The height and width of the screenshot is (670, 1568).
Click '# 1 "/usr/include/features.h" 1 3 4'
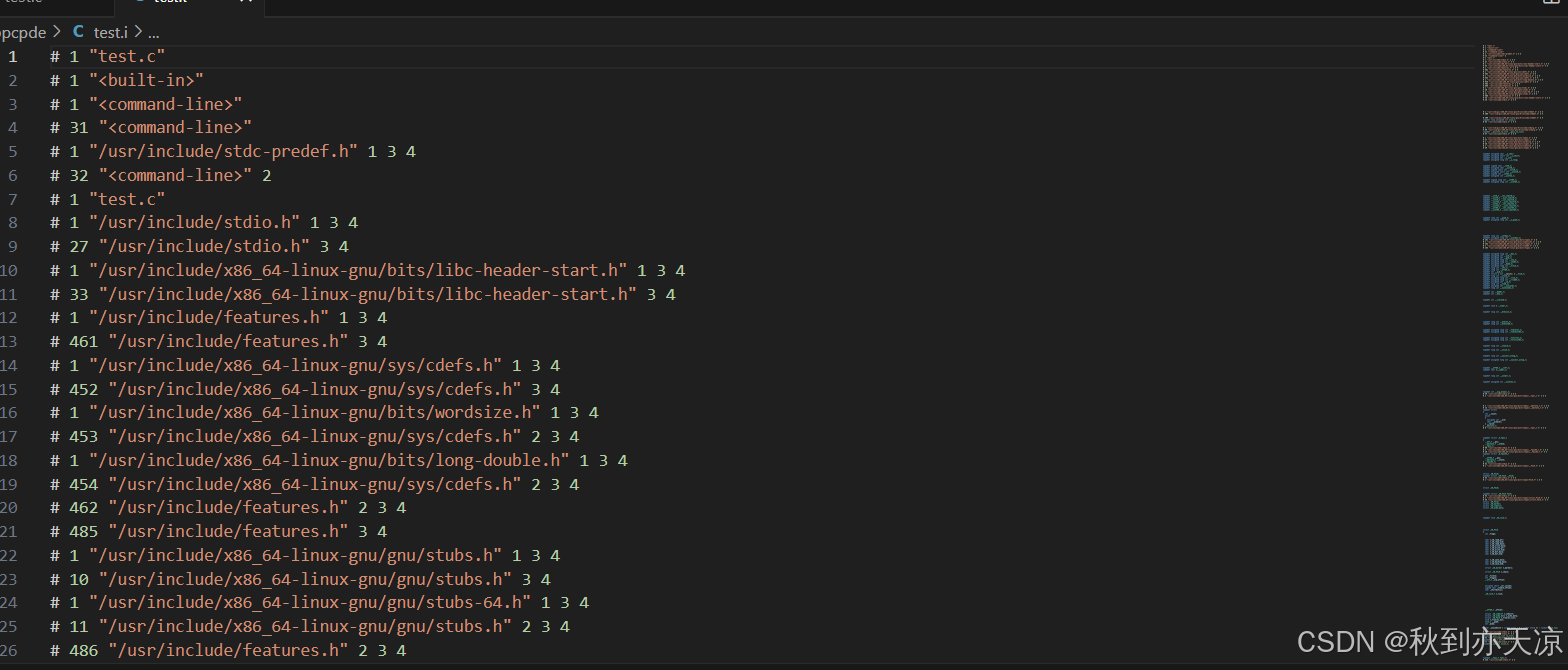click(x=218, y=318)
